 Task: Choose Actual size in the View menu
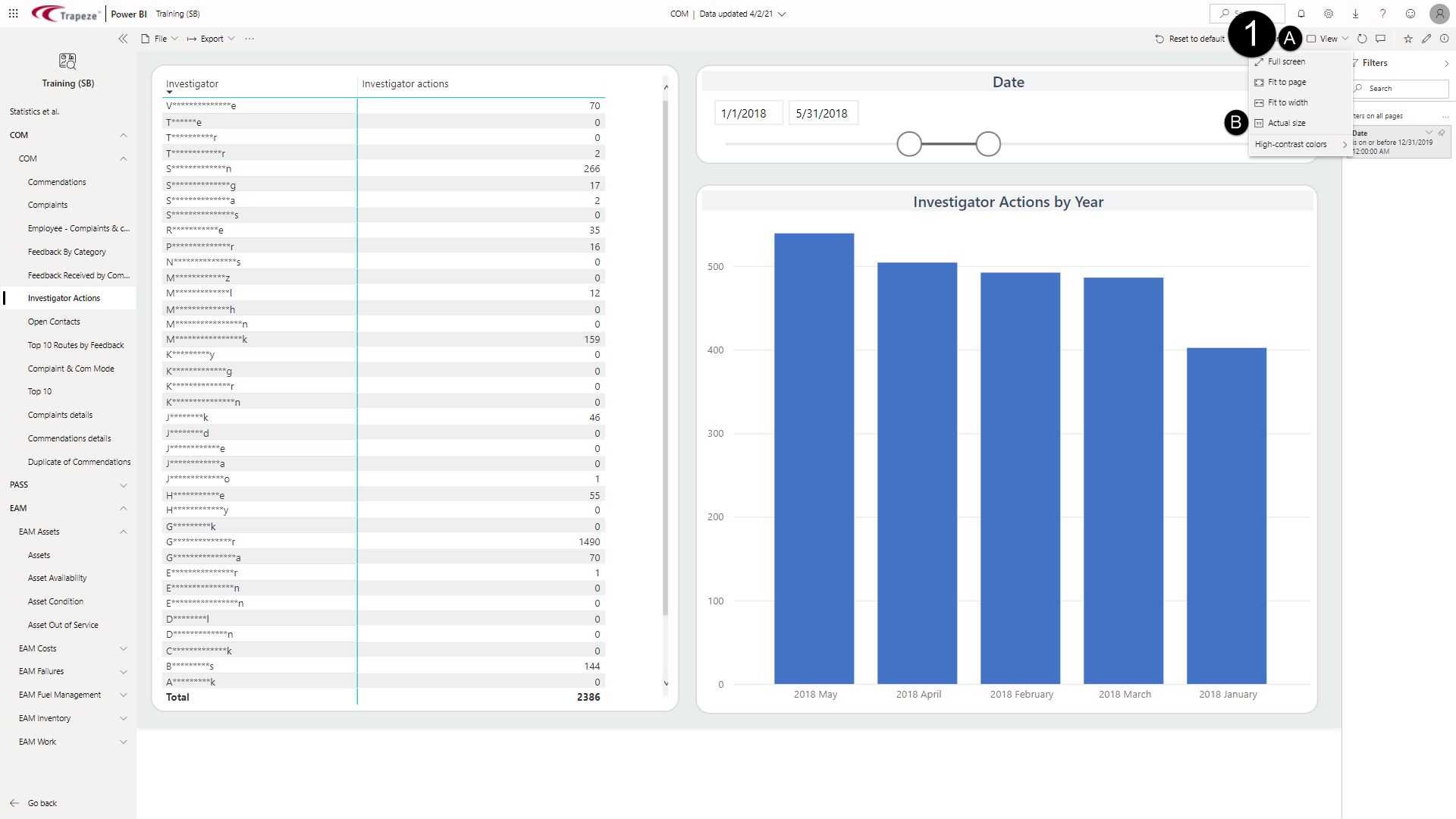point(1287,123)
